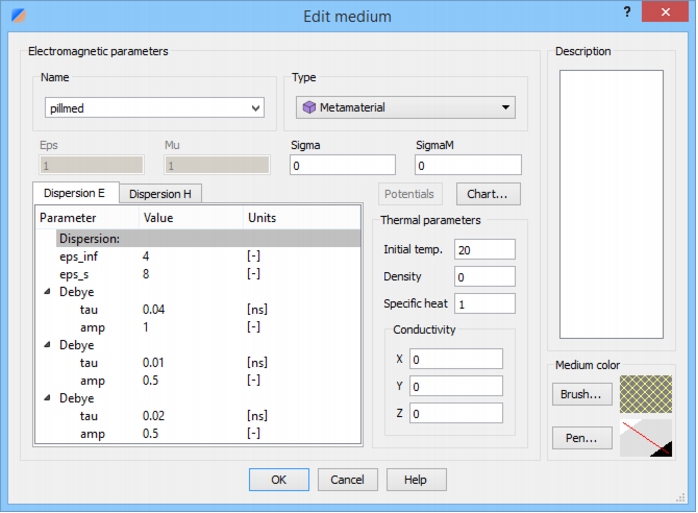
Task: Open the Name combo box arrow
Action: pos(256,108)
